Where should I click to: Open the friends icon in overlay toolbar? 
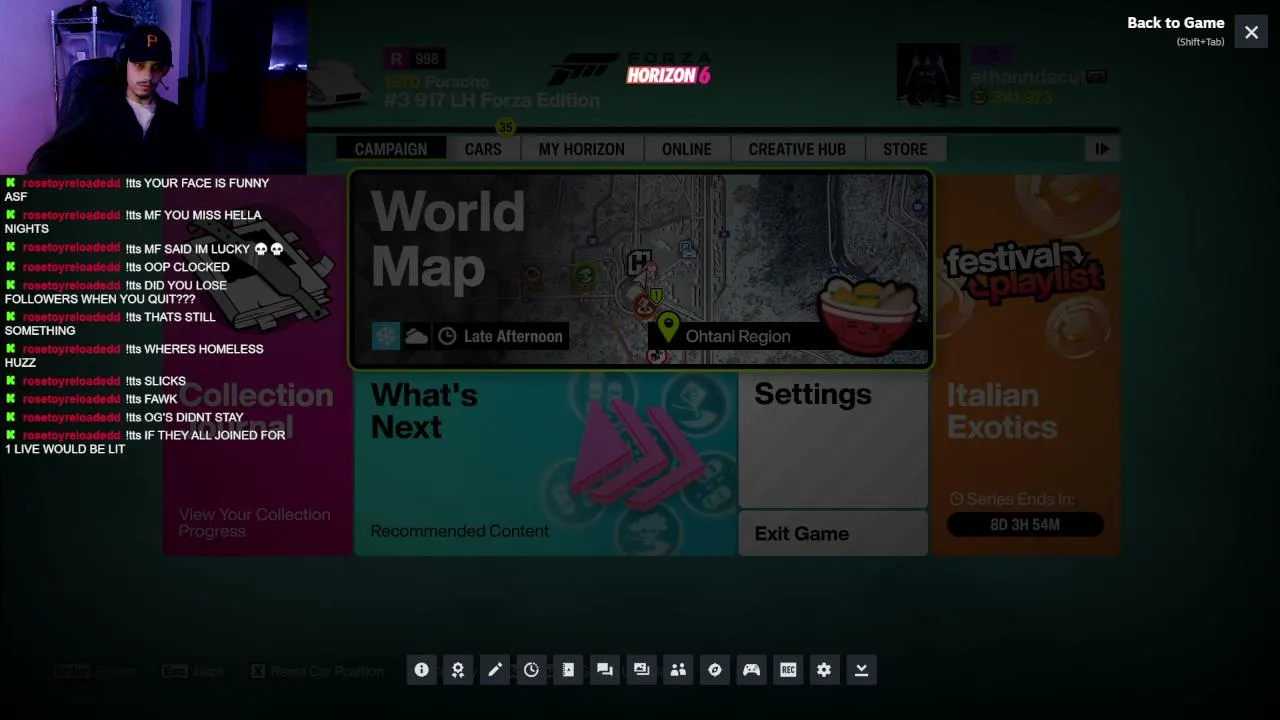(678, 670)
